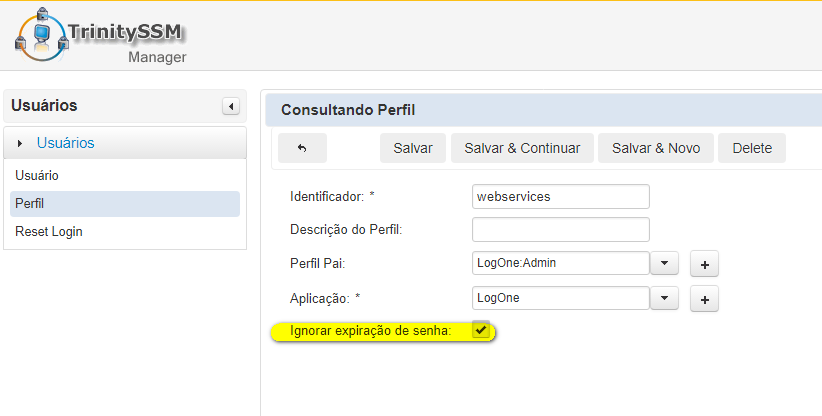This screenshot has height=416, width=822.
Task: Collapse the Usuários side panel
Action: tap(231, 106)
